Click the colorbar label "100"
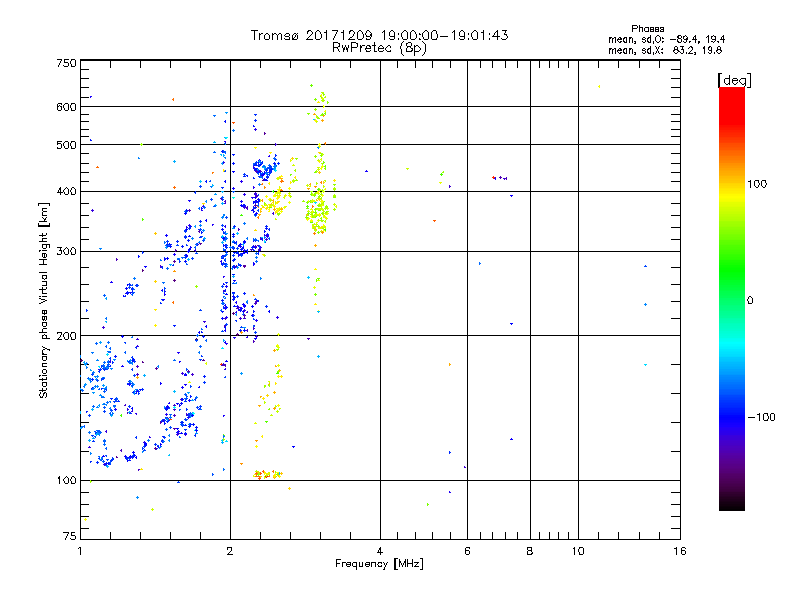Viewport: 800px width, 600px height. (757, 184)
